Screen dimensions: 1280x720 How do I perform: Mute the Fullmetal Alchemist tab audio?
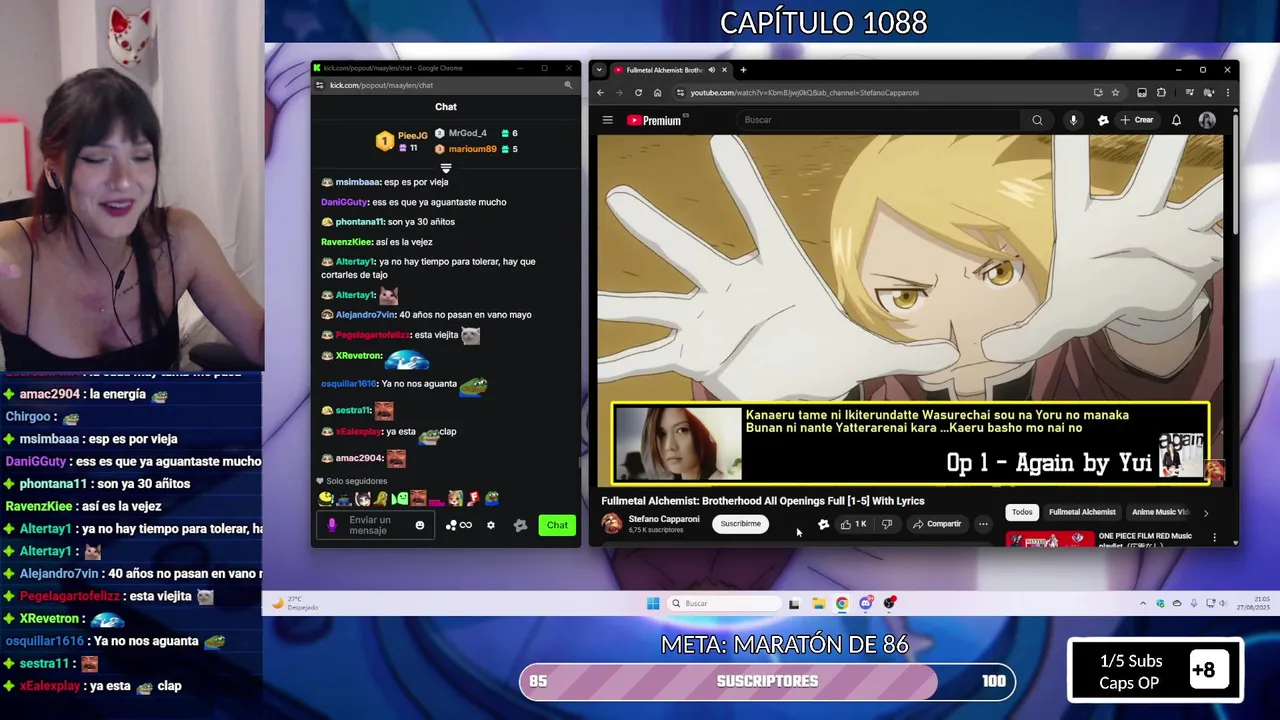[711, 70]
